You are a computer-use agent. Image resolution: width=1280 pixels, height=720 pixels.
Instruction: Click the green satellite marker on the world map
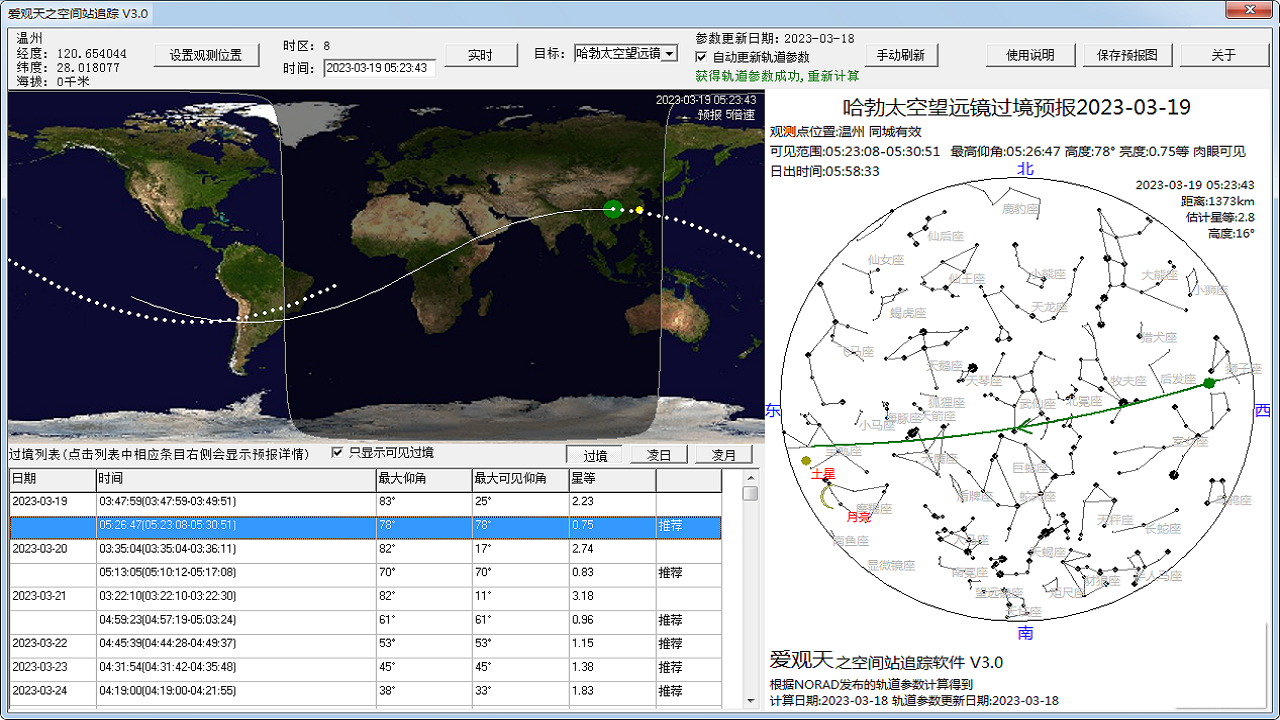(612, 210)
